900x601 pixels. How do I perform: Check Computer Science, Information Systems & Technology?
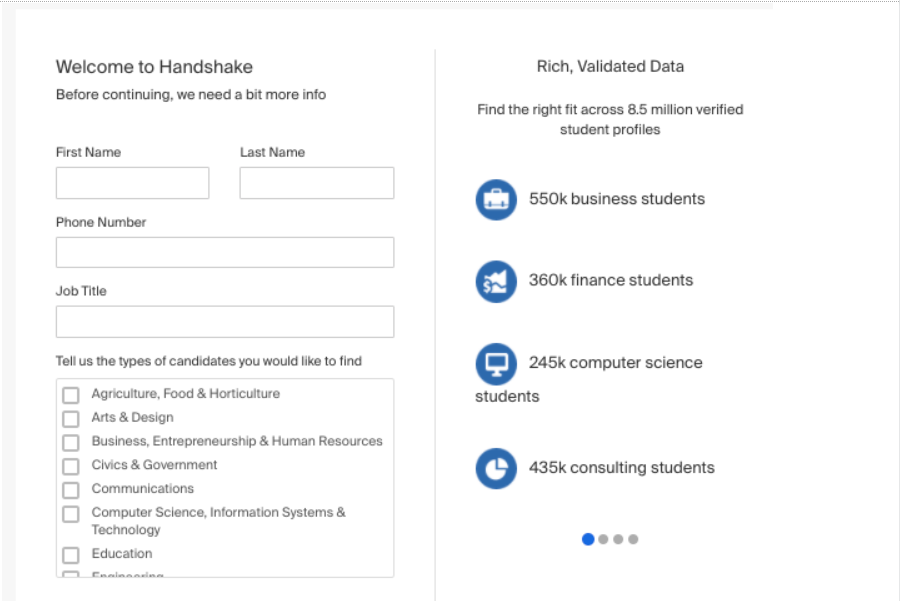pyautogui.click(x=71, y=514)
